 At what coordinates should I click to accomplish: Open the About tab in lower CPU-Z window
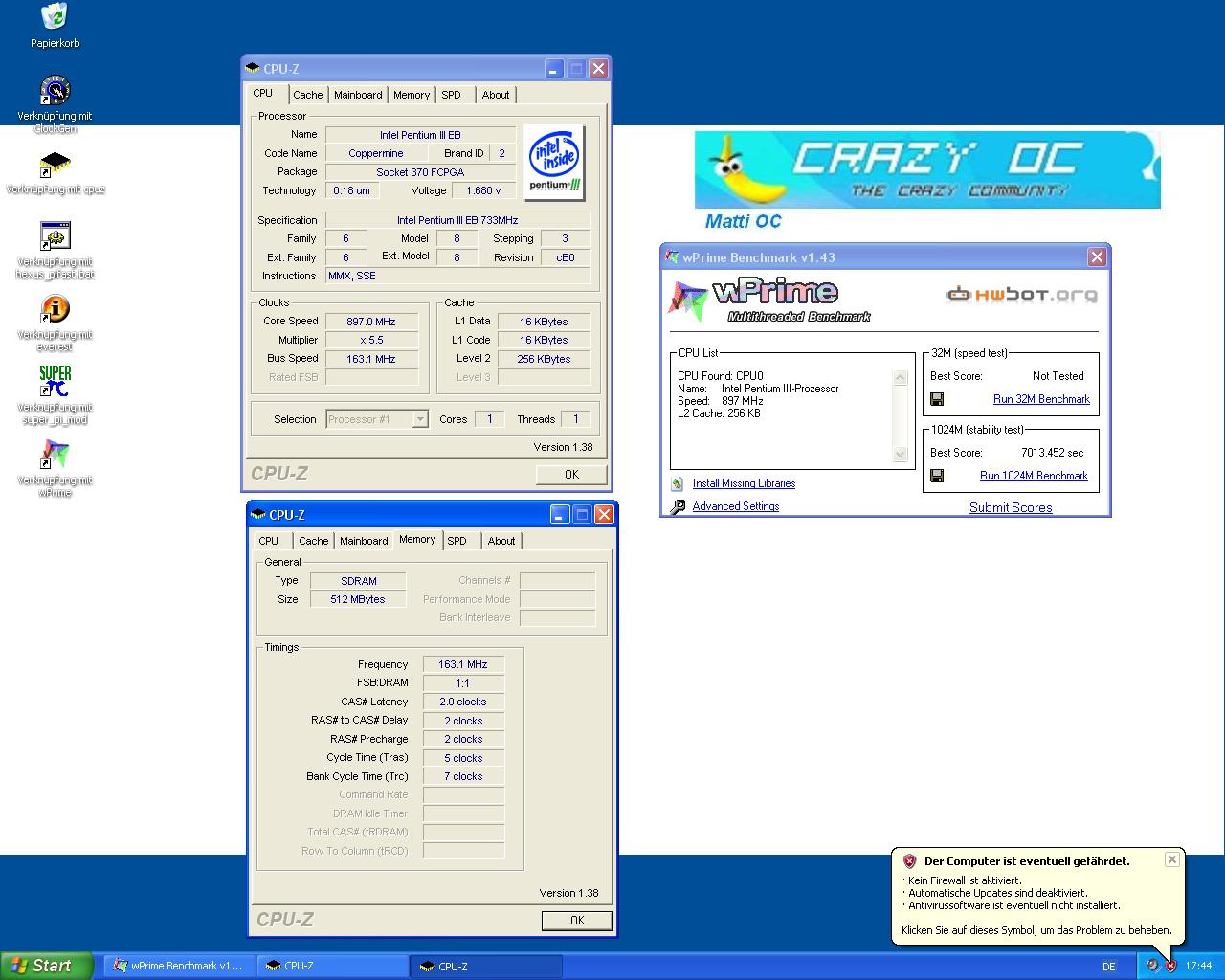click(501, 541)
